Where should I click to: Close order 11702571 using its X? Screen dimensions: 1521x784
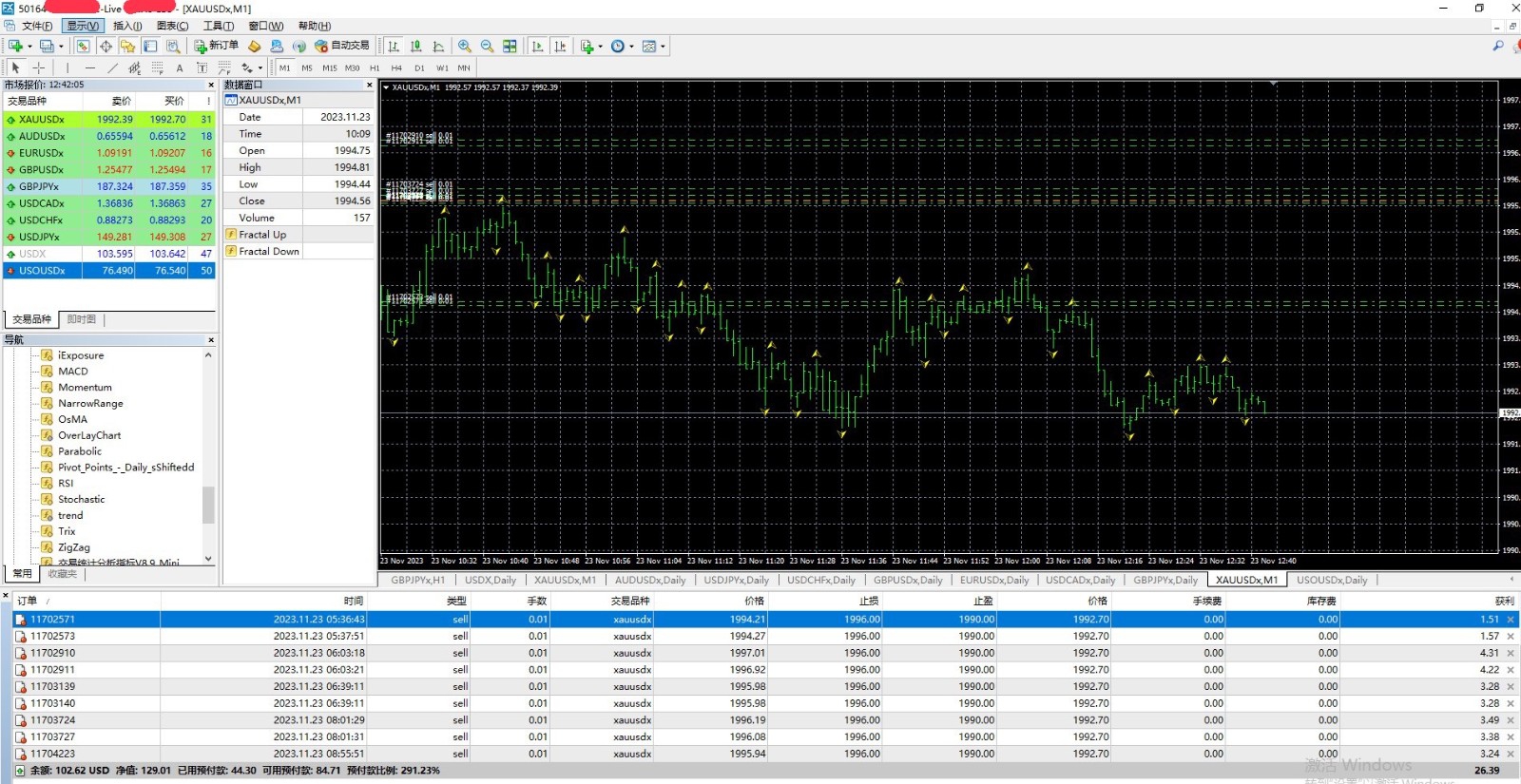(x=1511, y=620)
